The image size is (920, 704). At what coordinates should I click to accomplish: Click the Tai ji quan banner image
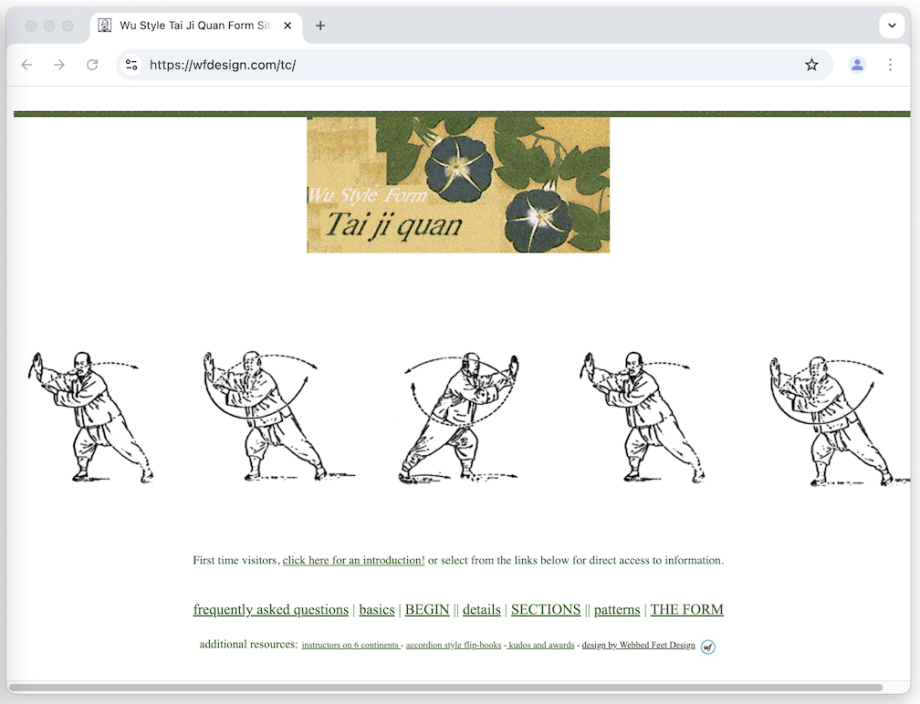[x=458, y=185]
